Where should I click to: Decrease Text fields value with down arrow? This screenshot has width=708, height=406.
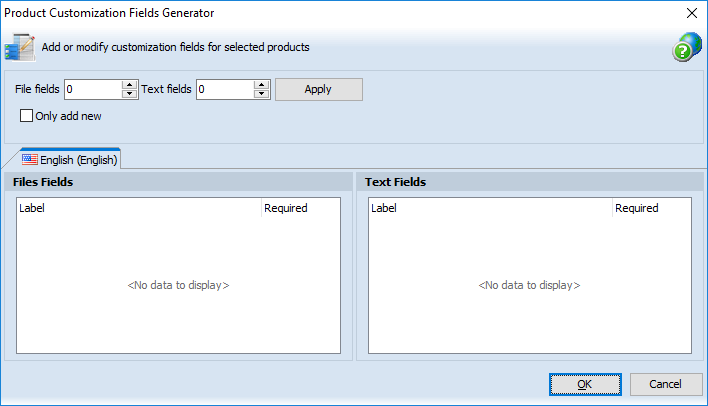(262, 94)
